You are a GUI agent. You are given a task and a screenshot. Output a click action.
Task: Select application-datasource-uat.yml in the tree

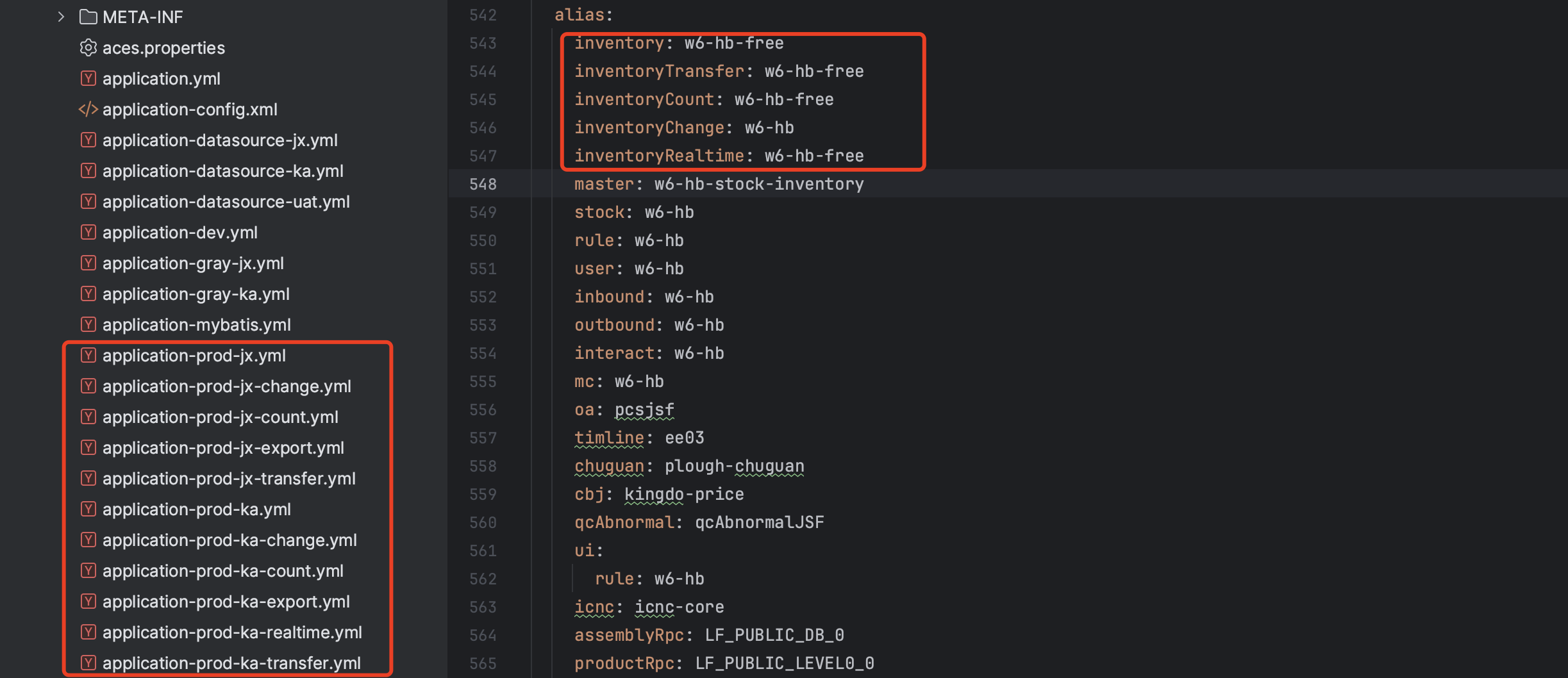click(x=226, y=202)
